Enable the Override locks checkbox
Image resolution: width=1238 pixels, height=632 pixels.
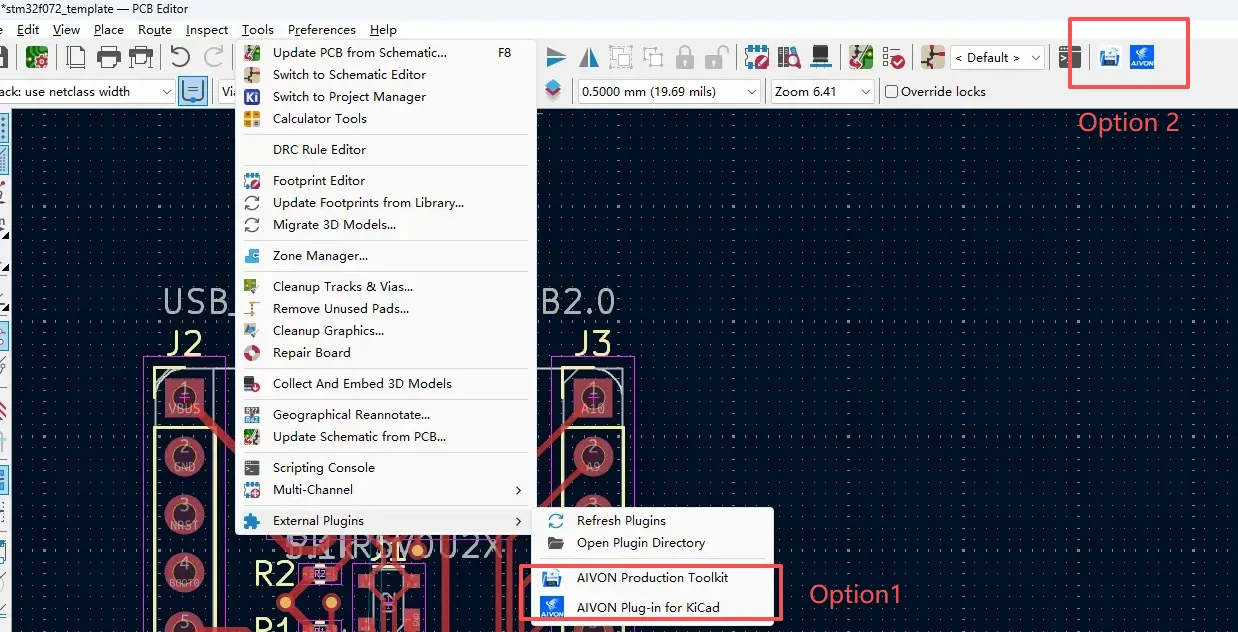pos(892,91)
